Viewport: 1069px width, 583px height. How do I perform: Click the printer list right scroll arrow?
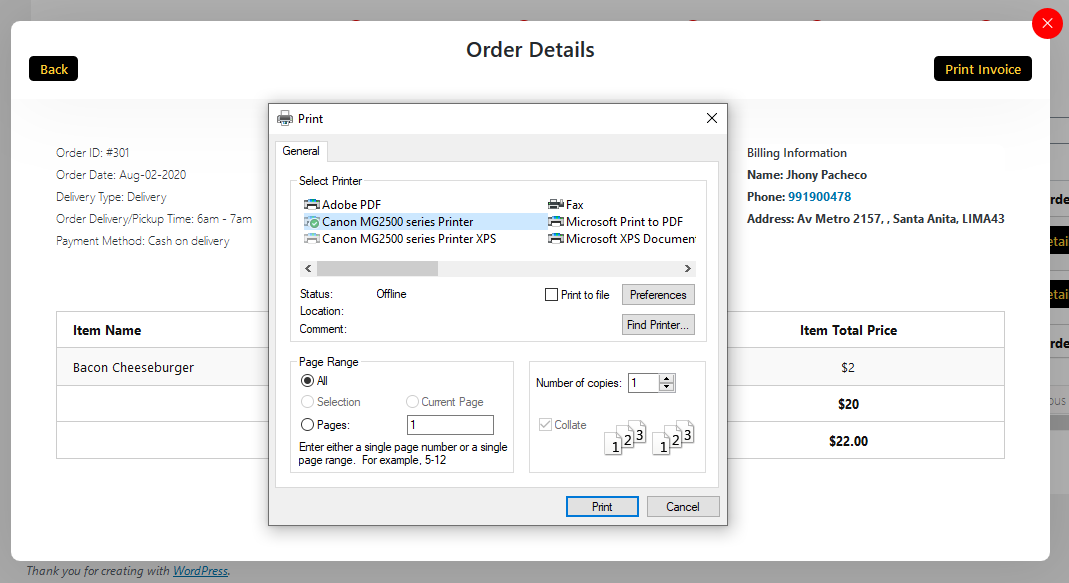click(688, 269)
